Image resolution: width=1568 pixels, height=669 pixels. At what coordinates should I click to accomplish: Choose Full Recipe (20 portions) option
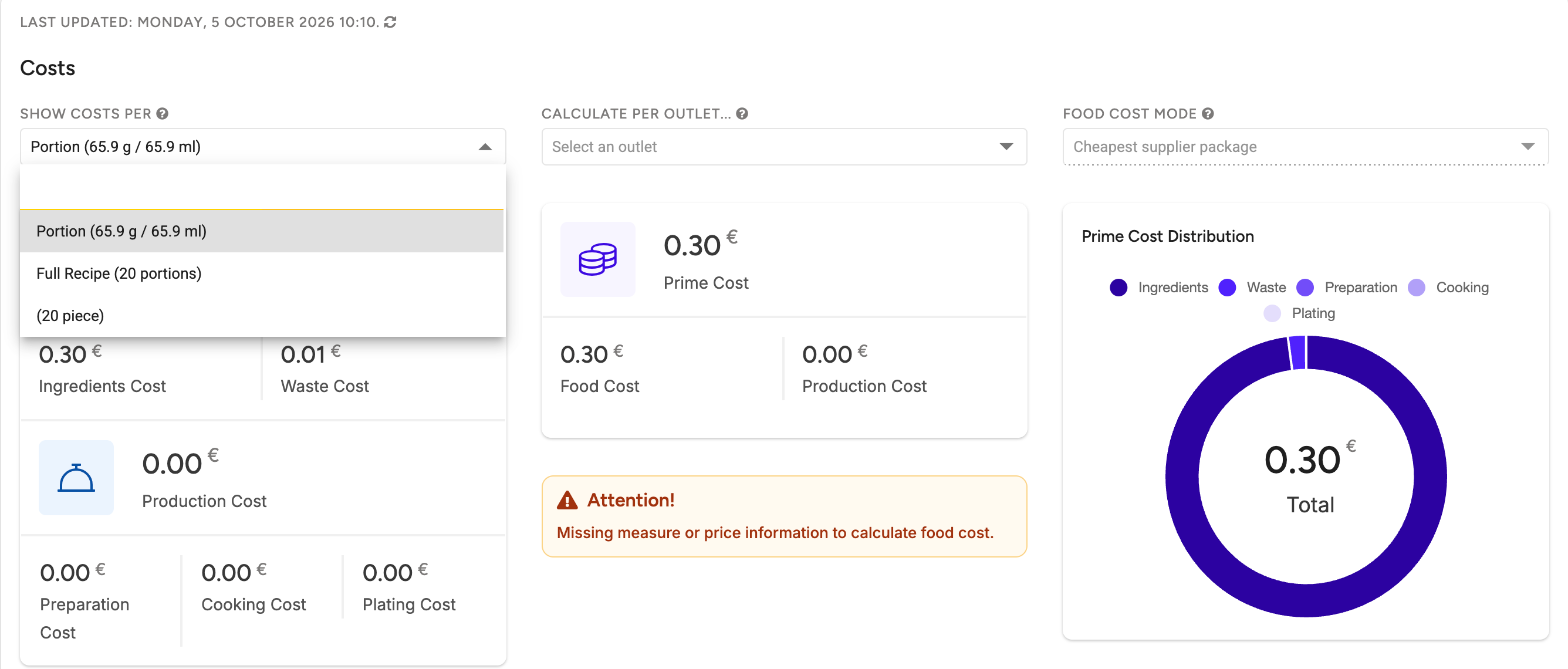tap(262, 273)
